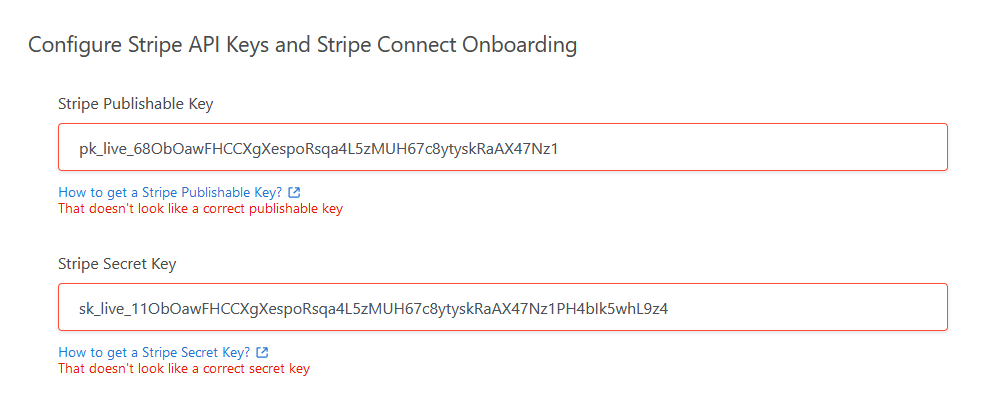Click the "Stripe Secret Key" field label
1003x418 pixels.
pyautogui.click(x=117, y=264)
